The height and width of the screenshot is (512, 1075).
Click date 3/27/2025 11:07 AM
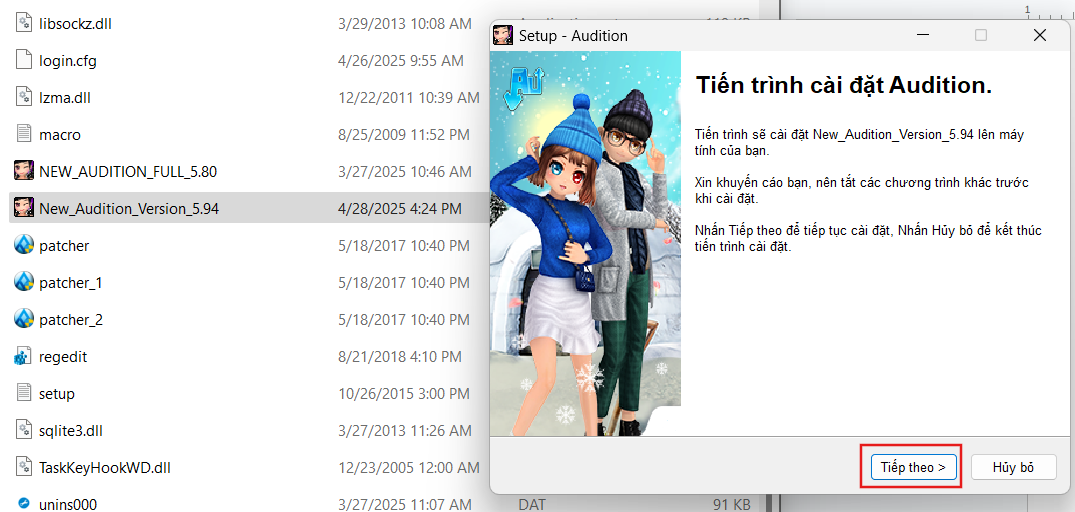click(x=405, y=504)
